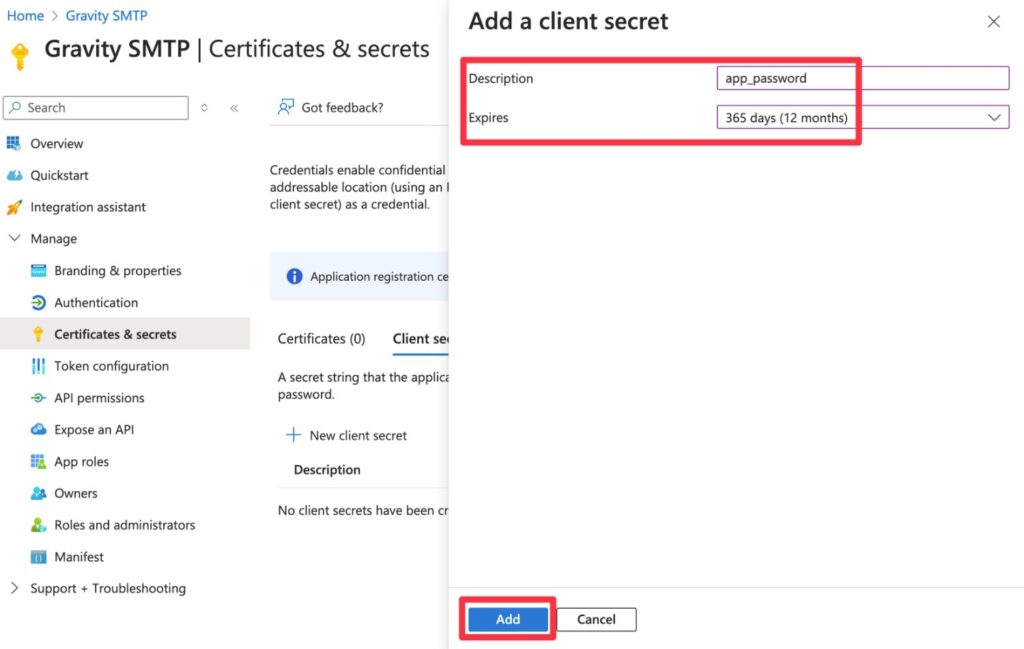Expand Support + Troubleshooting section
Viewport: 1024px width, 649px height.
pyautogui.click(x=14, y=588)
